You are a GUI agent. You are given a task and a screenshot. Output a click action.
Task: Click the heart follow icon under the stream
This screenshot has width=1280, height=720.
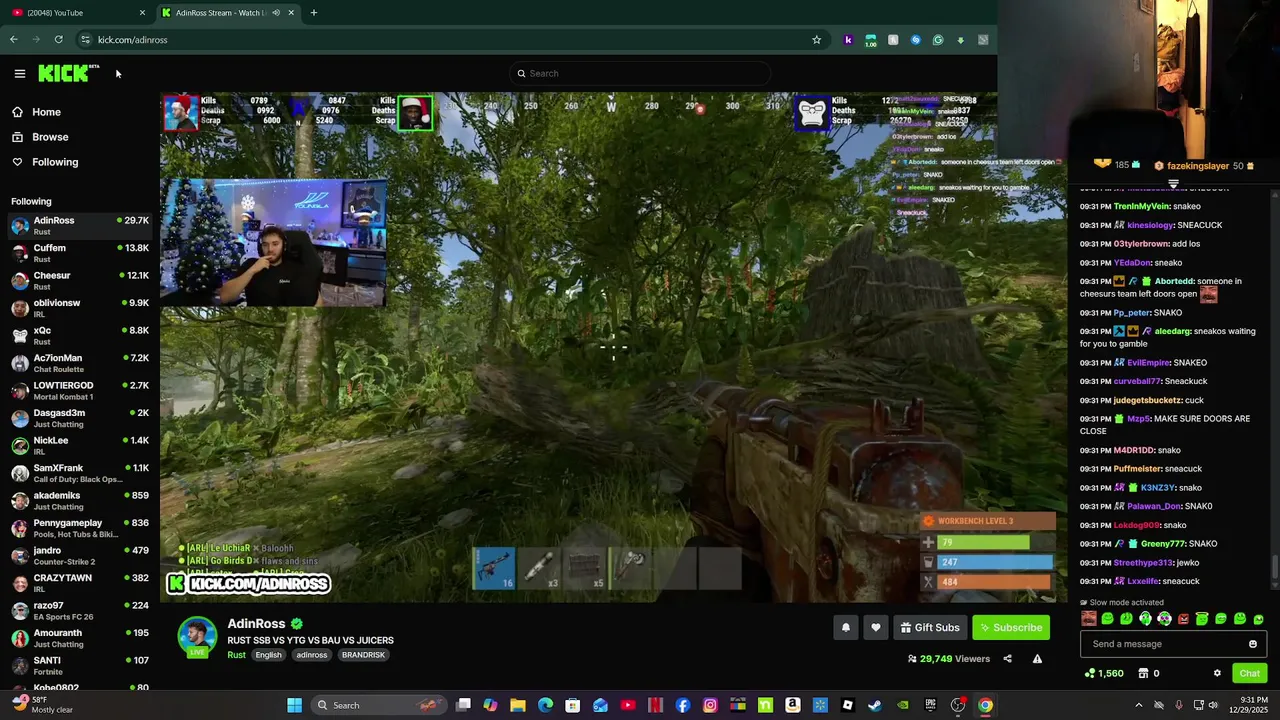click(876, 627)
